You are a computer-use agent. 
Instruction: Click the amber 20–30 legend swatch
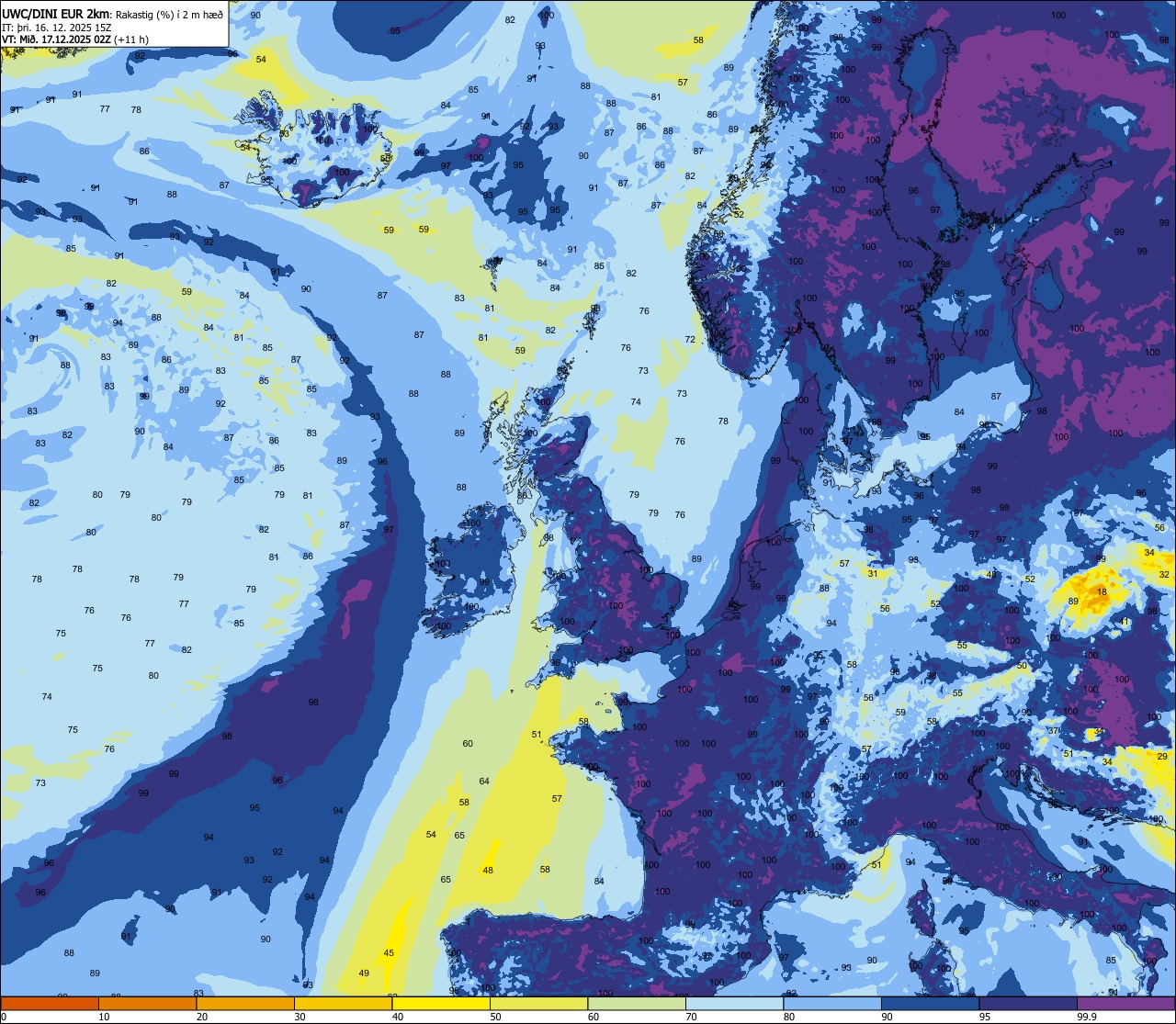coord(245,1003)
